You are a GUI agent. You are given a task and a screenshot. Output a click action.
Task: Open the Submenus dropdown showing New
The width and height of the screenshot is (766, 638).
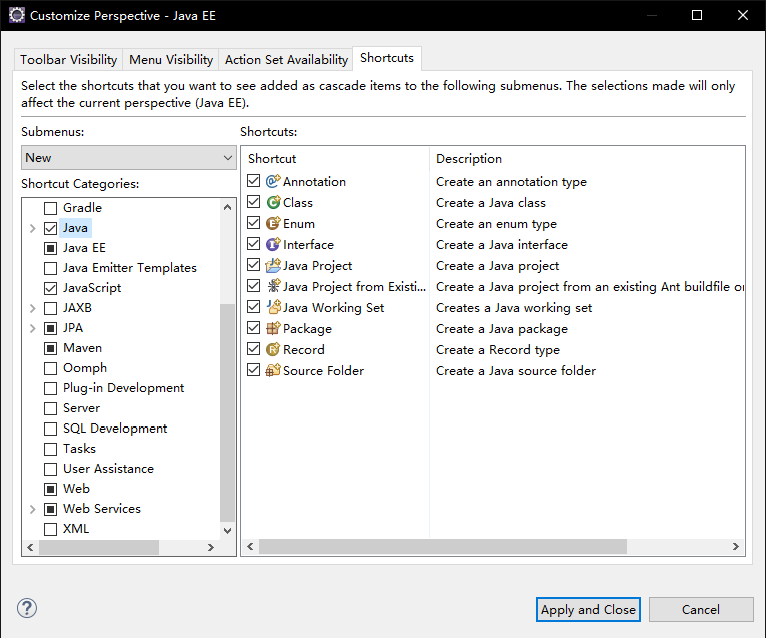click(x=129, y=157)
